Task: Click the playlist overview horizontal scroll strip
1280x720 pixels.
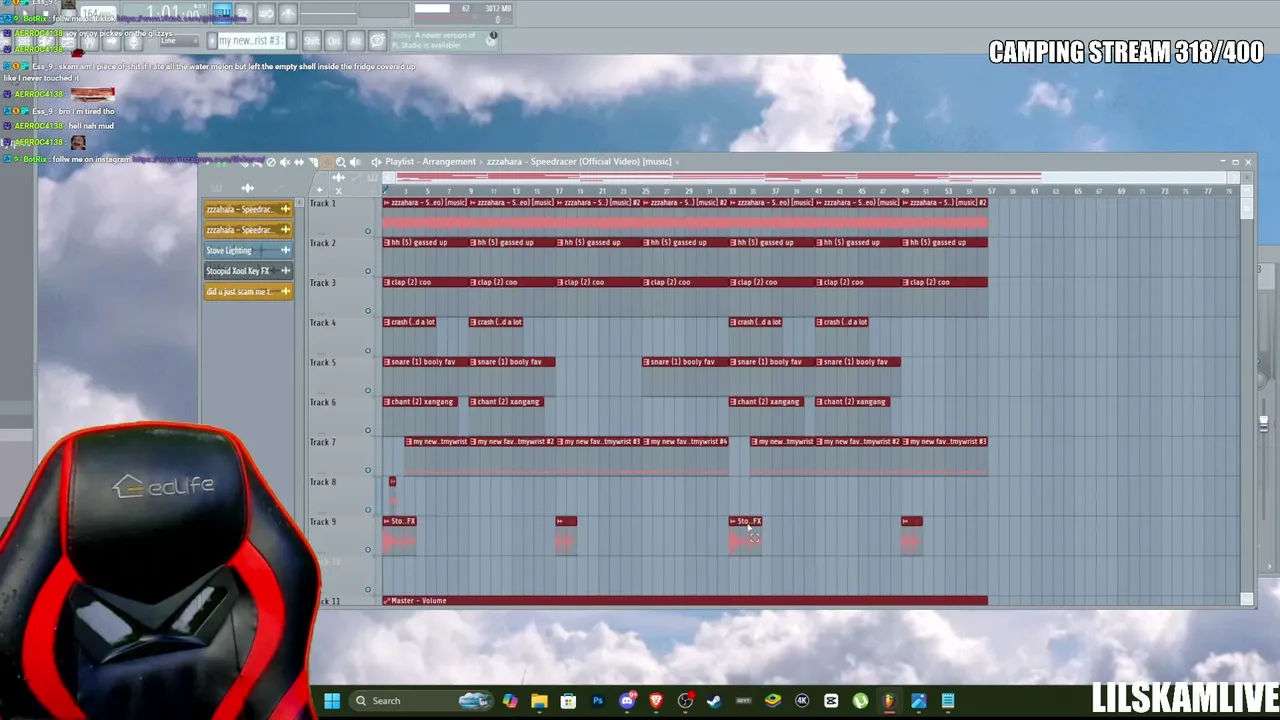Action: (811, 178)
